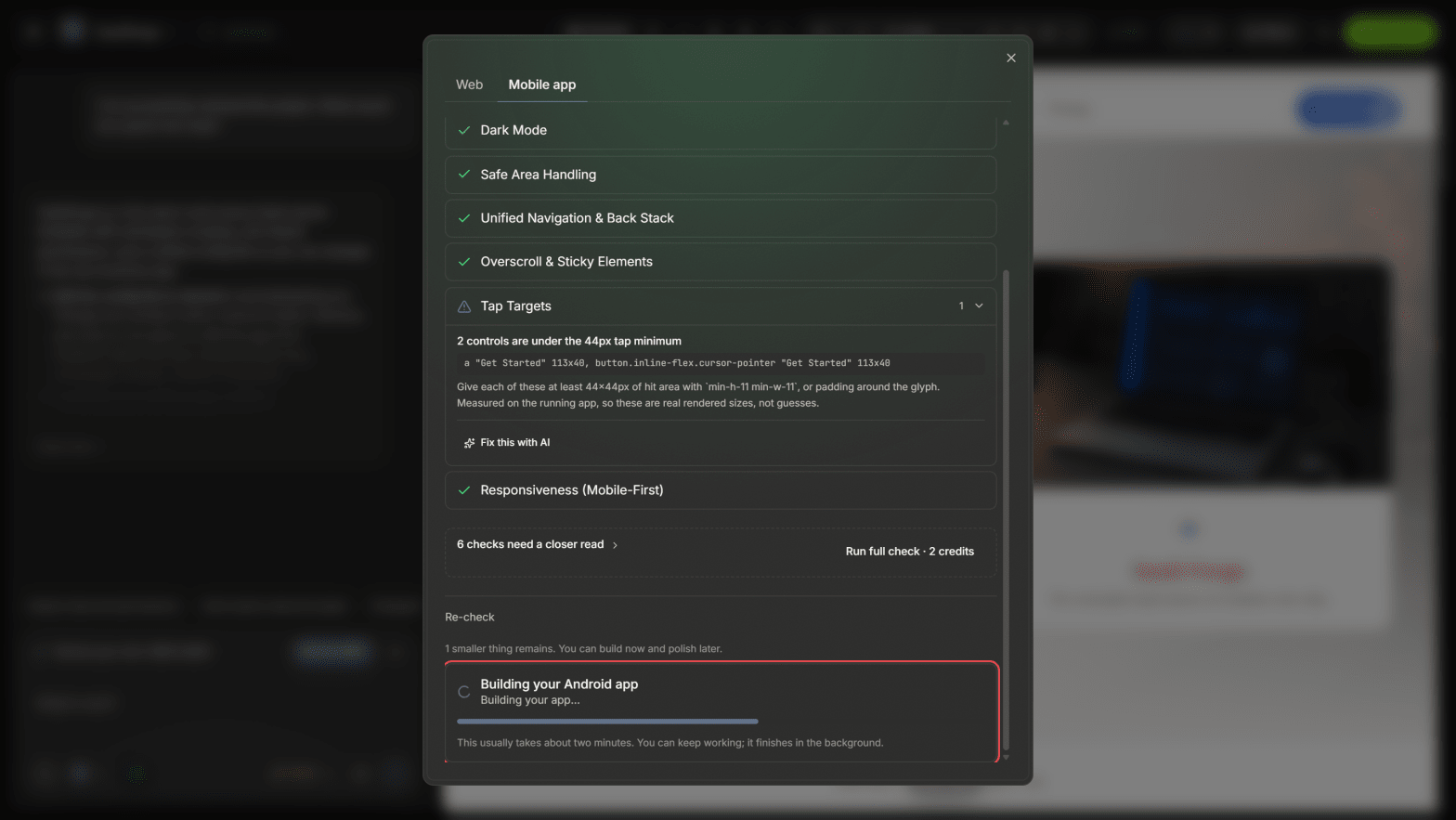
Task: Click the Android app build progress bar
Action: click(607, 722)
